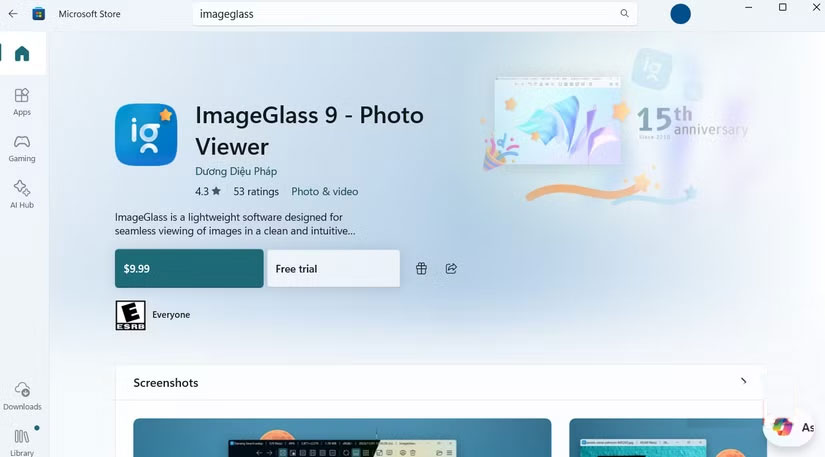Minimize the Microsoft Store window
Viewport: 825px width, 457px height.
point(749,7)
